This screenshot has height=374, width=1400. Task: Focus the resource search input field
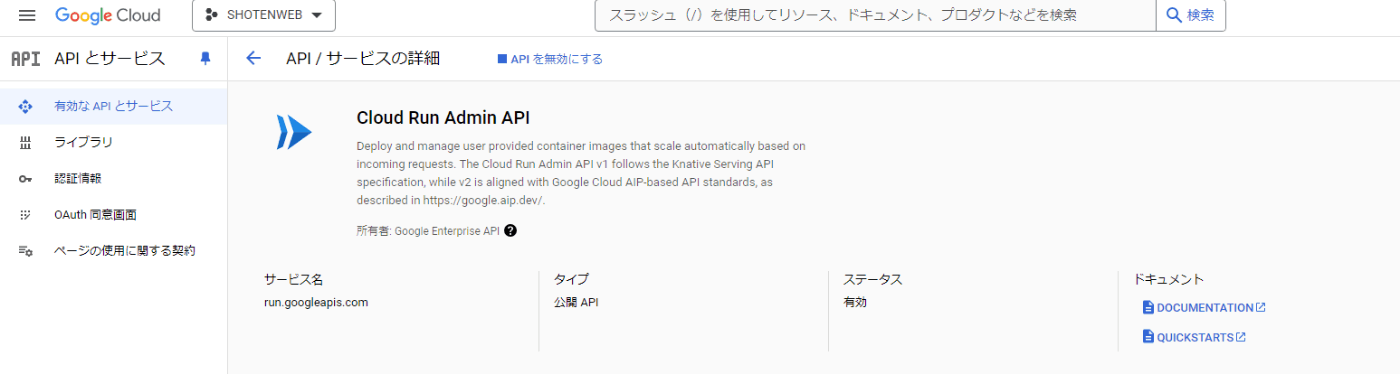(x=875, y=16)
